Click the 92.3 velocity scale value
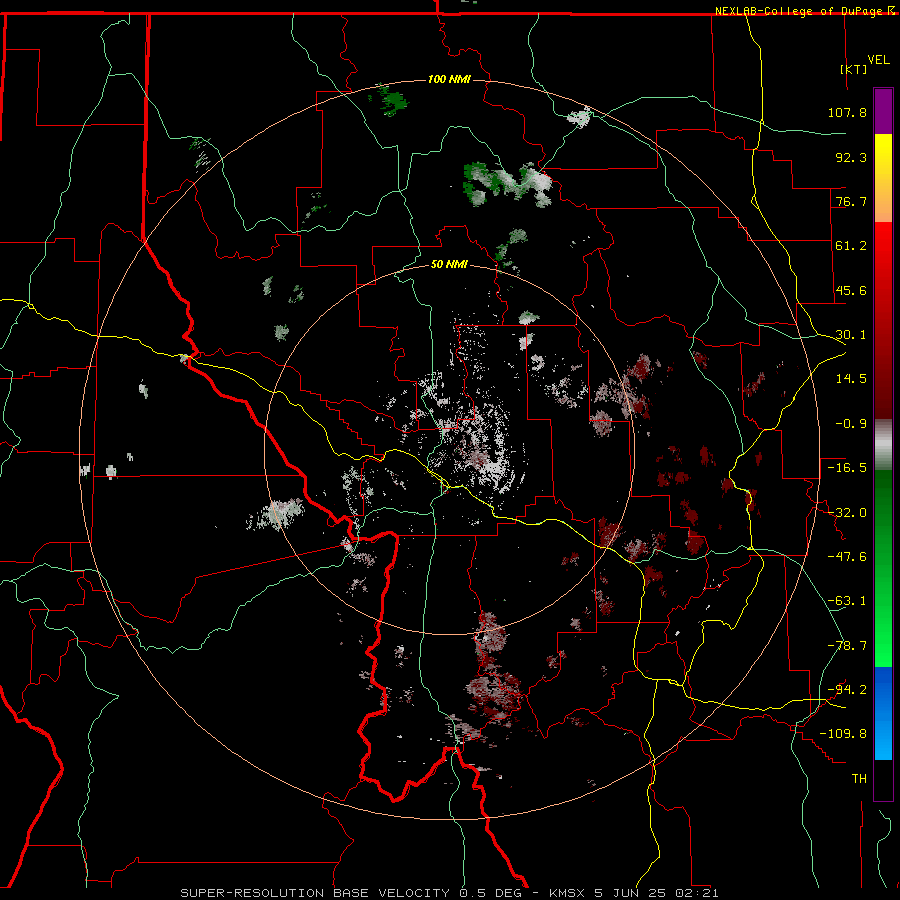This screenshot has width=900, height=900. click(x=851, y=157)
